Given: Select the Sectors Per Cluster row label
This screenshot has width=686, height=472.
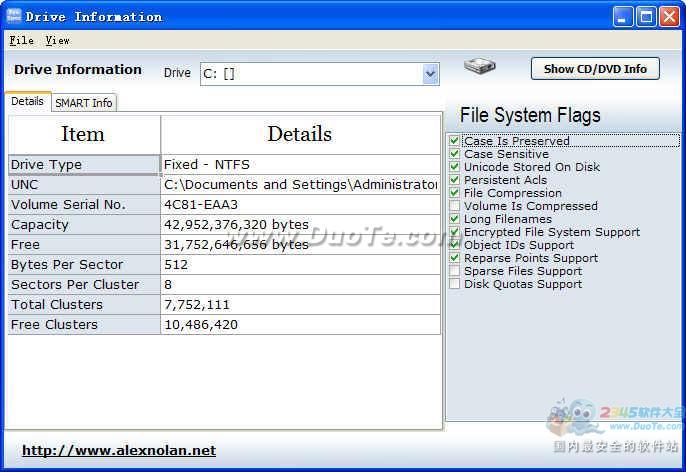Looking at the screenshot, I should [84, 285].
